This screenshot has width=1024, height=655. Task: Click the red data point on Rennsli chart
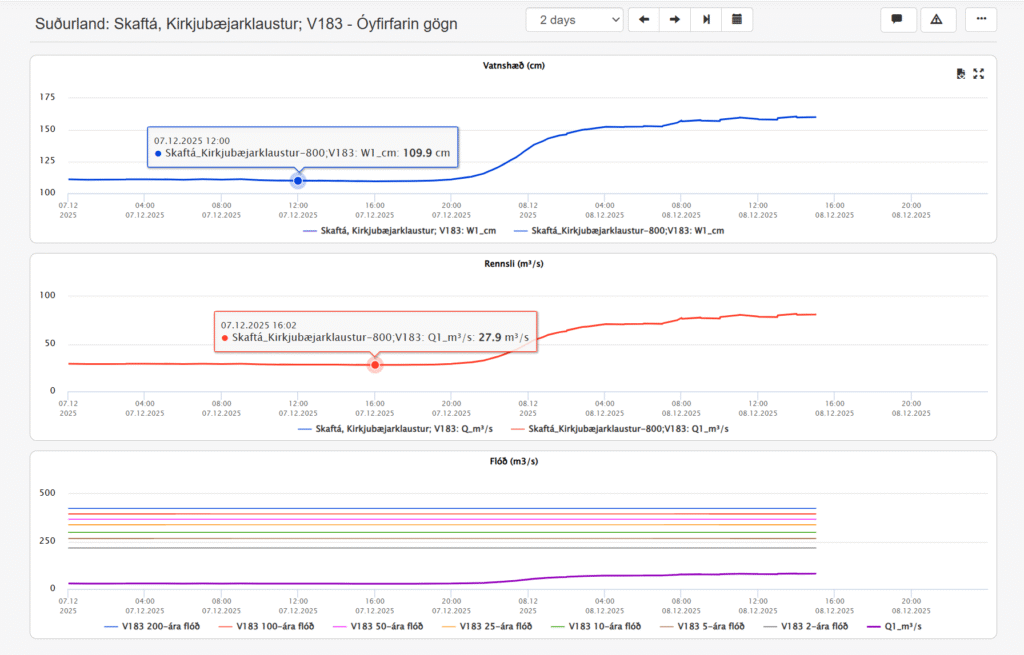pos(375,365)
